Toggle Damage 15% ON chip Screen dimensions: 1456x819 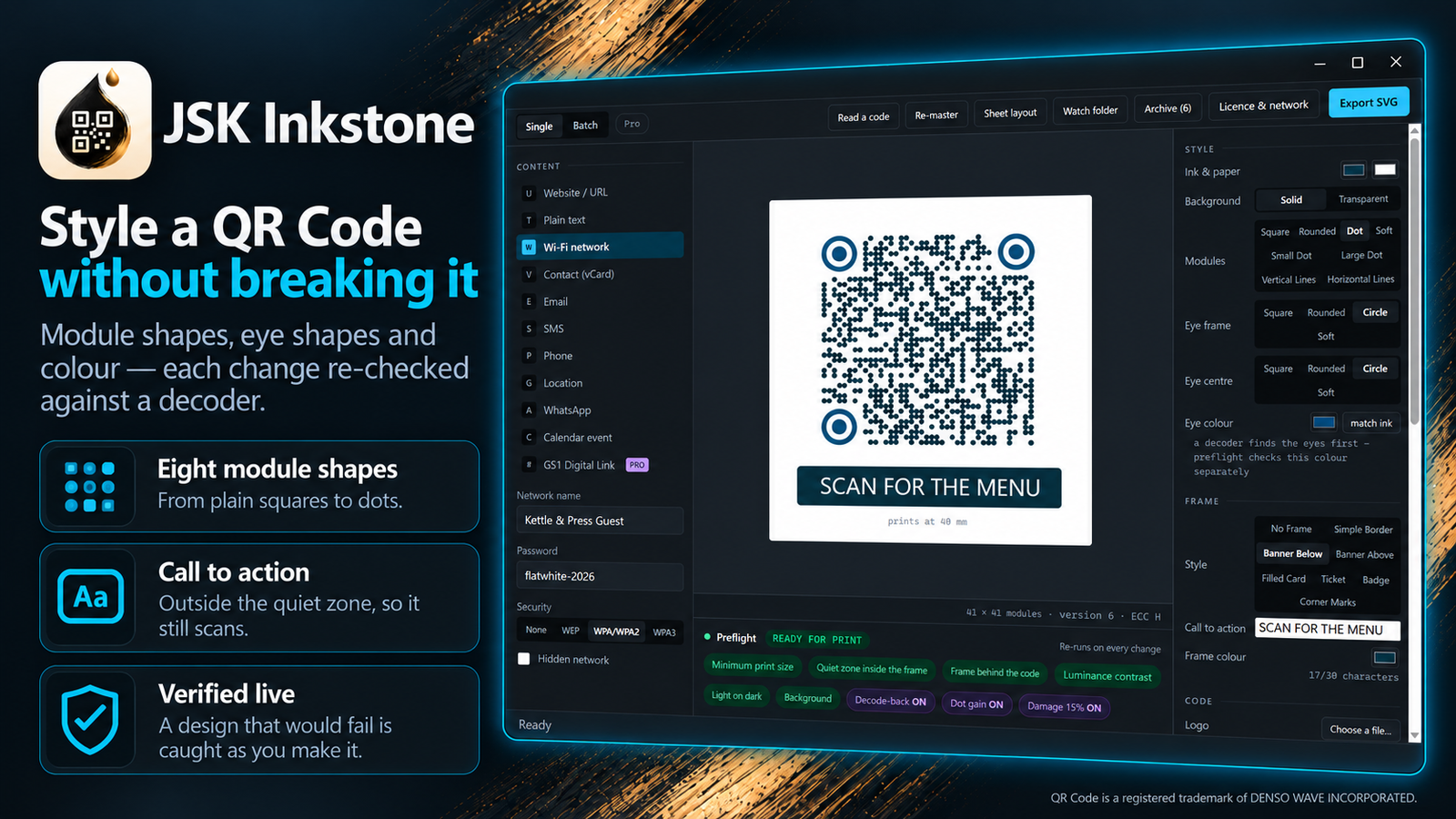1064,706
